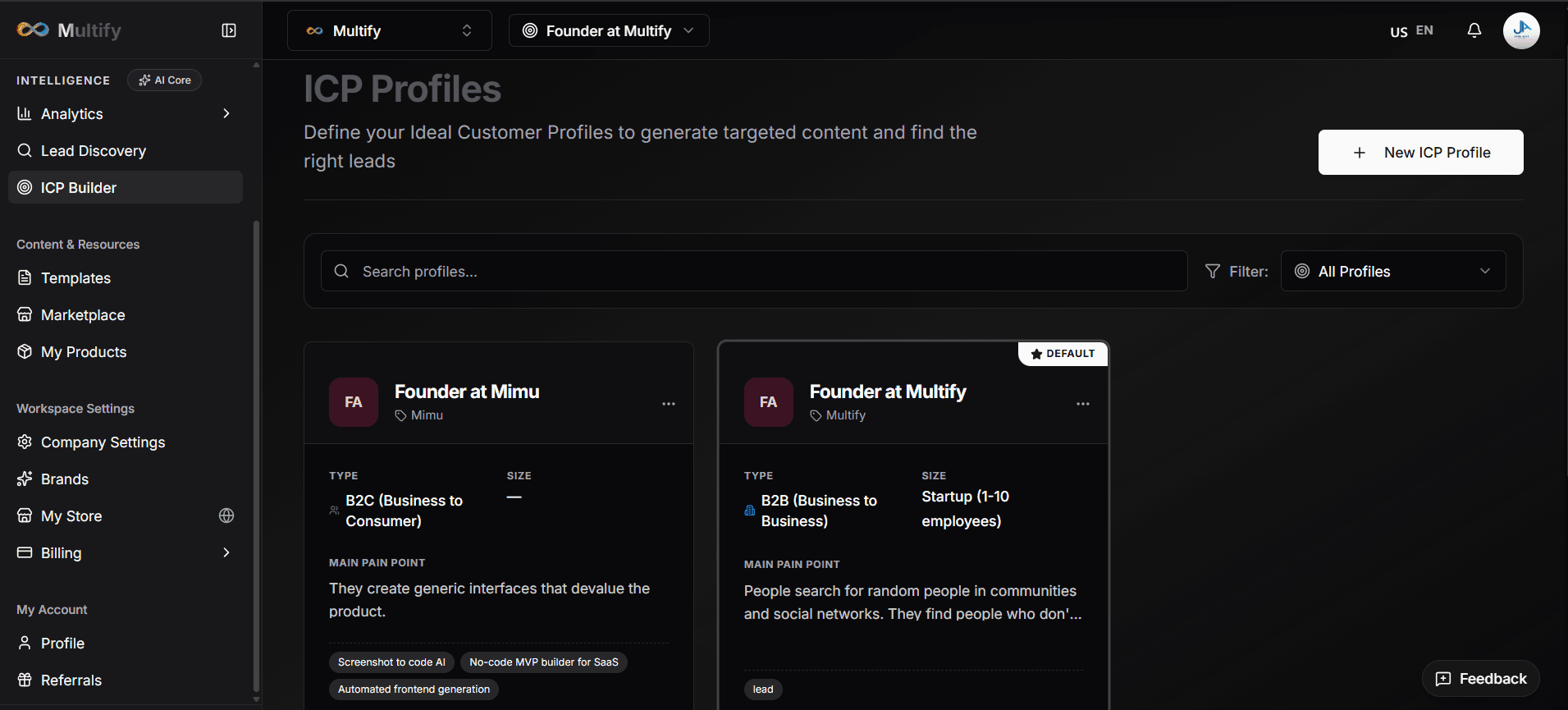Focus the Search profiles field
1568x710 pixels.
(754, 271)
